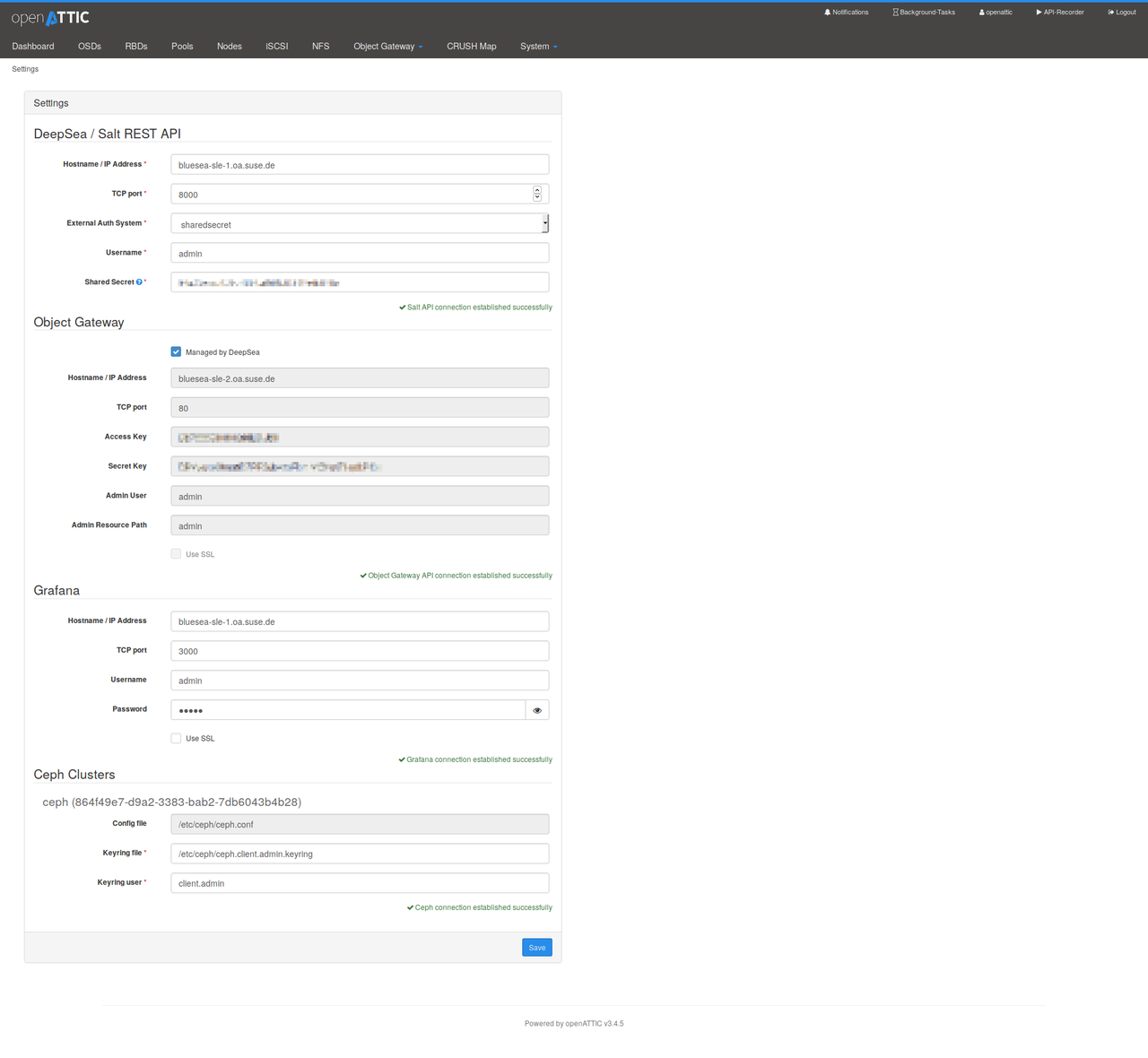This screenshot has width=1148, height=1058.
Task: Click Object Gateway Hostname field
Action: click(360, 378)
